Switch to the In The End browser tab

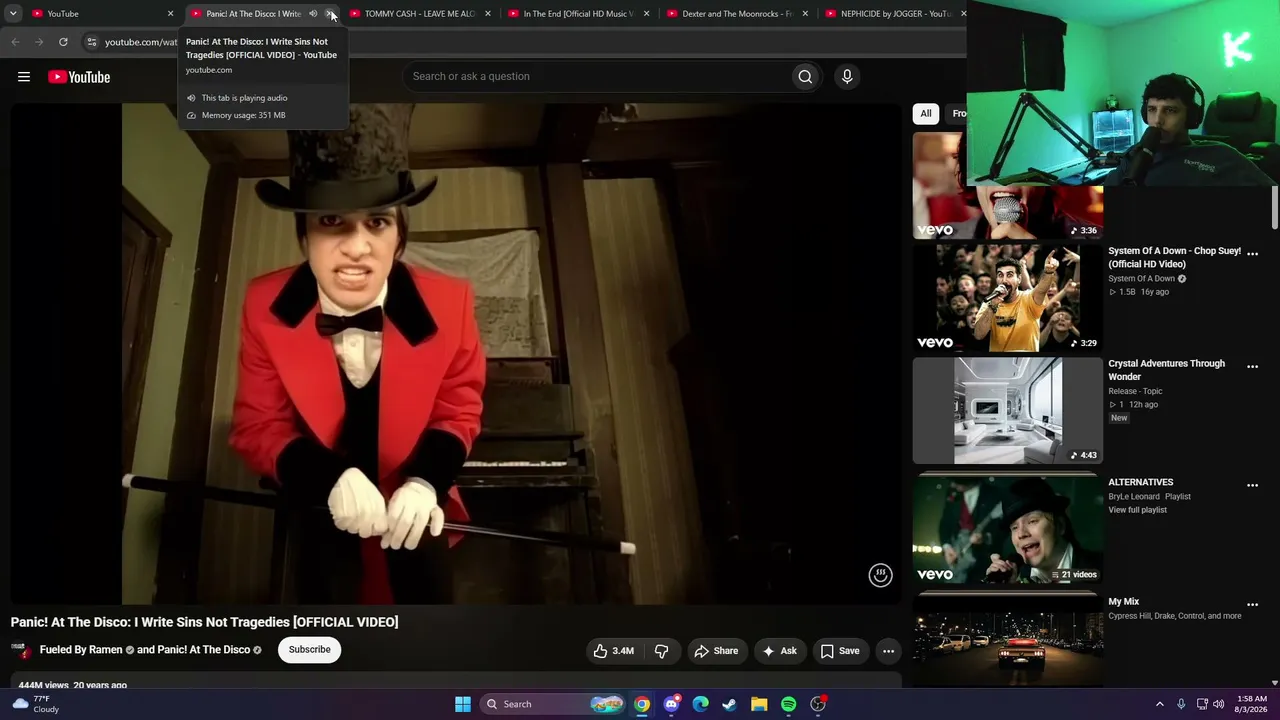point(578,14)
